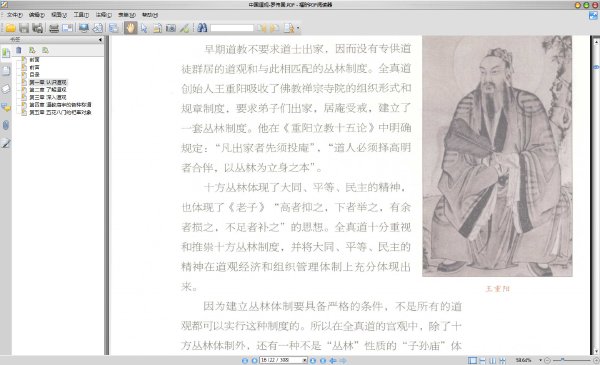Open the Bookmarks sidebar panel icon
The image size is (600, 365).
[6, 53]
